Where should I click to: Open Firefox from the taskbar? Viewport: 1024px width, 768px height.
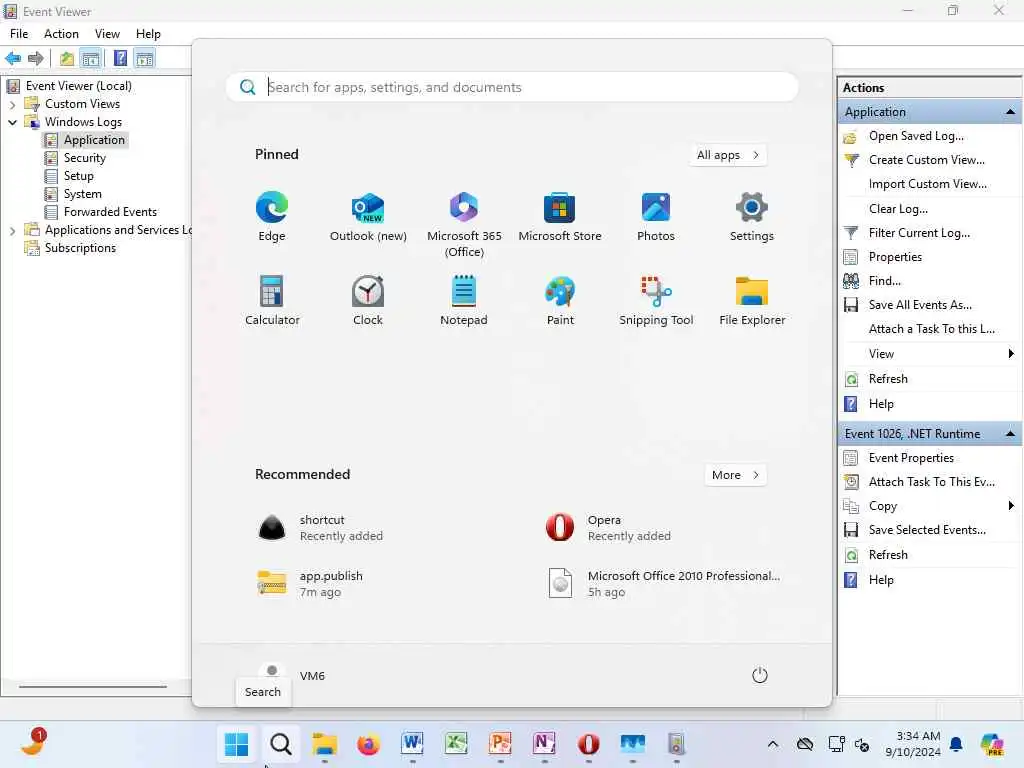[x=368, y=744]
